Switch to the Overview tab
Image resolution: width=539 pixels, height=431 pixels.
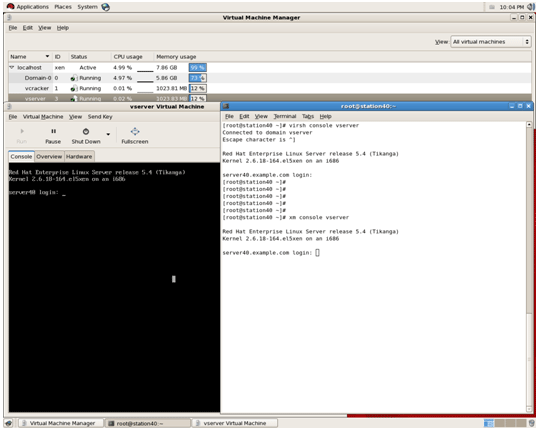[x=49, y=156]
